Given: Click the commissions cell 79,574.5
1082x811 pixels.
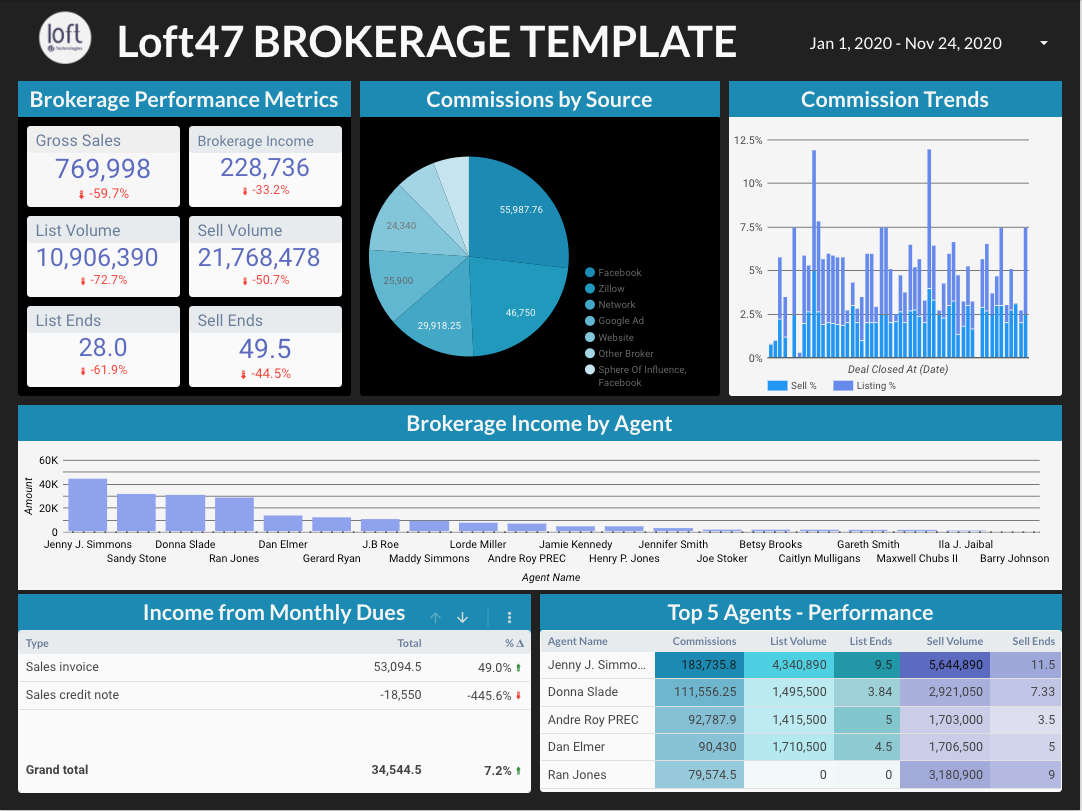Looking at the screenshot, I should (700, 774).
